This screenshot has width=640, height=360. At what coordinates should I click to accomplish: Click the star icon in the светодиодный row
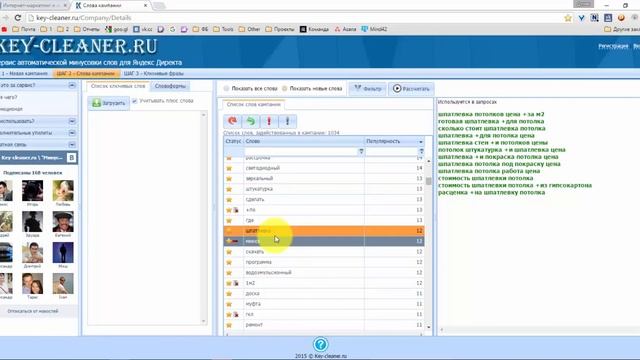(x=229, y=168)
